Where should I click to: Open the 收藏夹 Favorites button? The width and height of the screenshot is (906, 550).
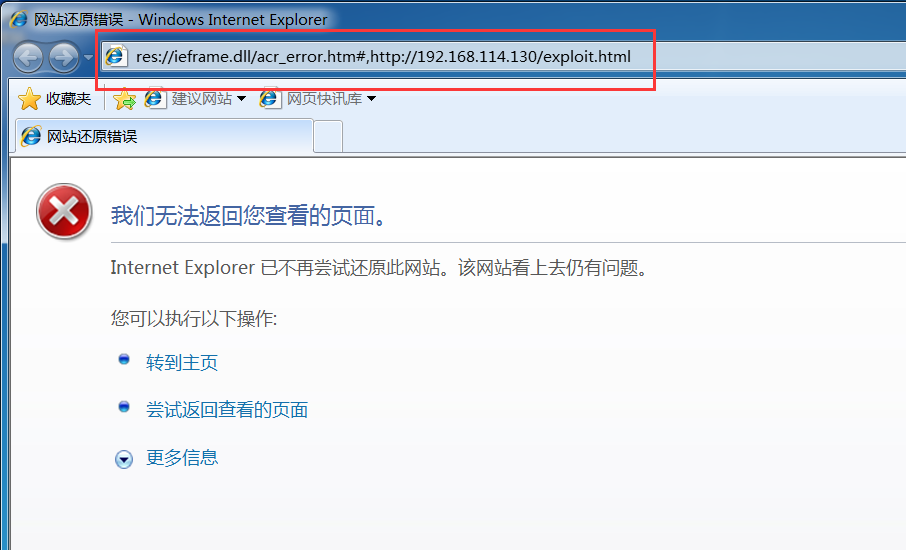click(x=54, y=99)
